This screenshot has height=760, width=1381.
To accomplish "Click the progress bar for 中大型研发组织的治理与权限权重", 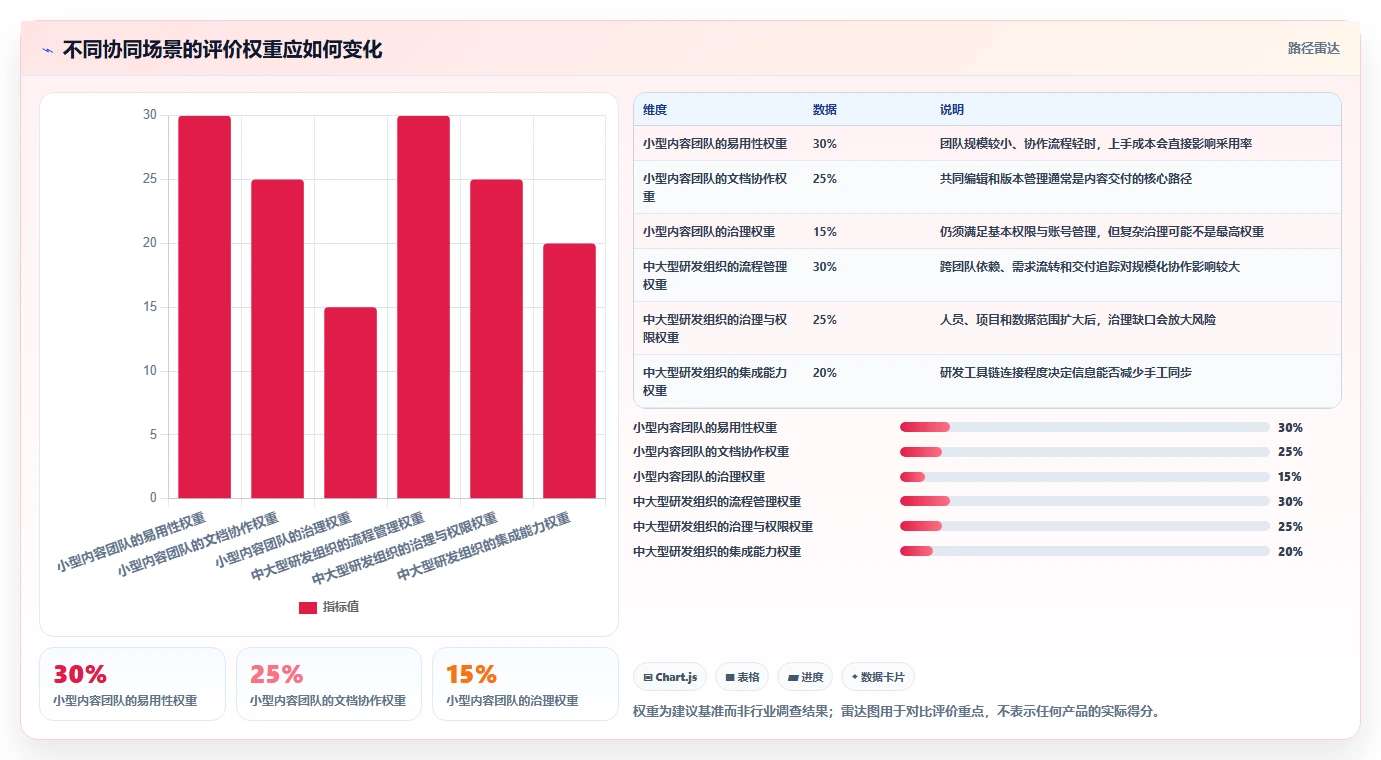I will point(1085,526).
